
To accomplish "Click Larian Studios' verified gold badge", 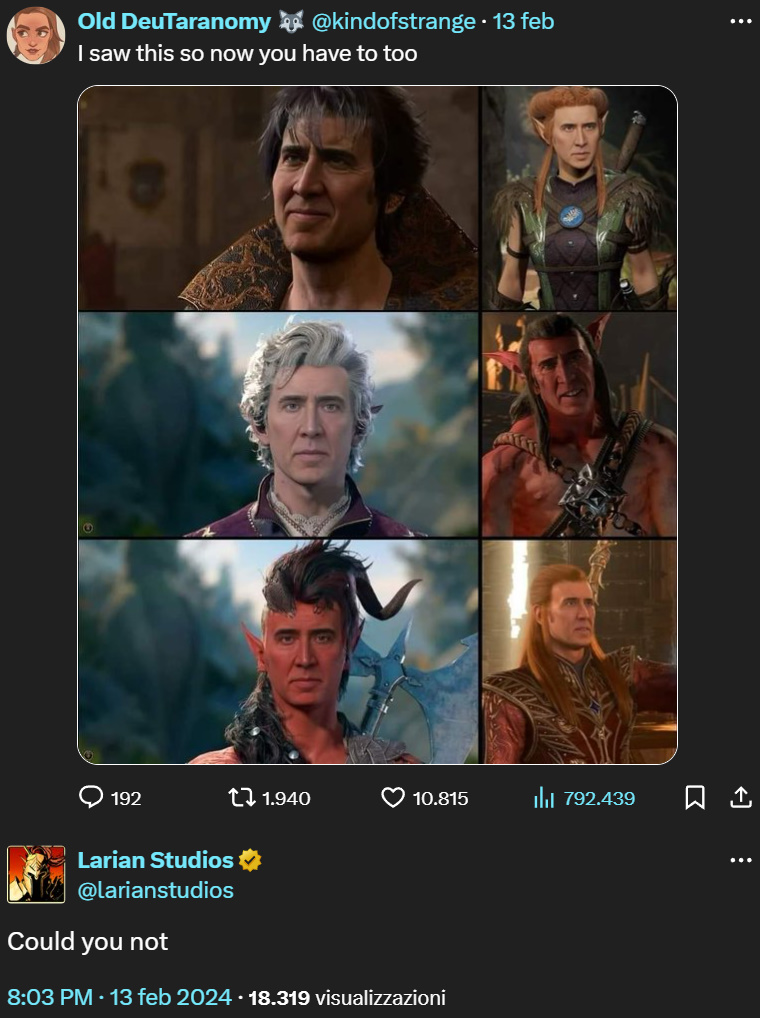I will pos(250,860).
